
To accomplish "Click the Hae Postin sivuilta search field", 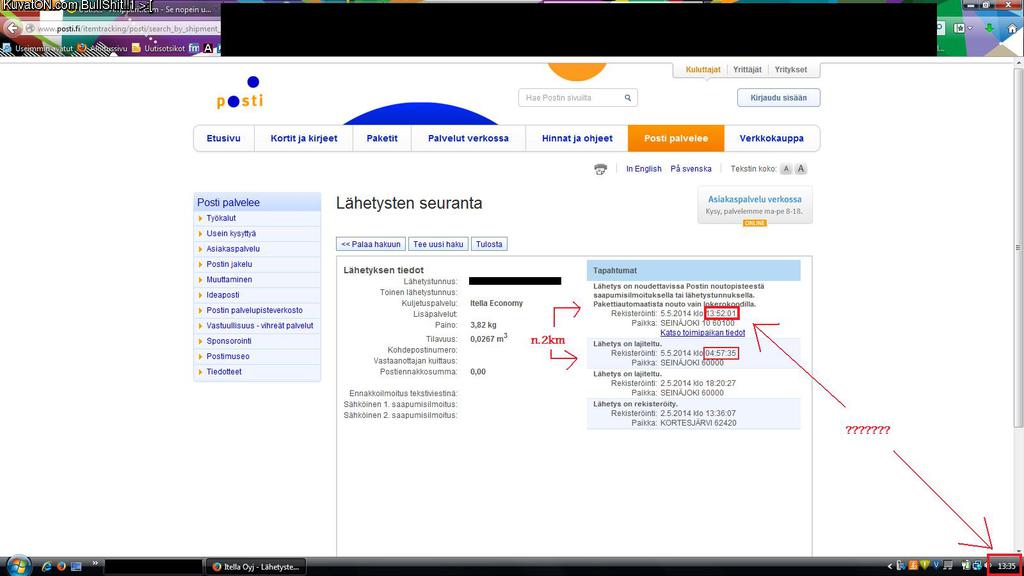I will click(x=570, y=98).
